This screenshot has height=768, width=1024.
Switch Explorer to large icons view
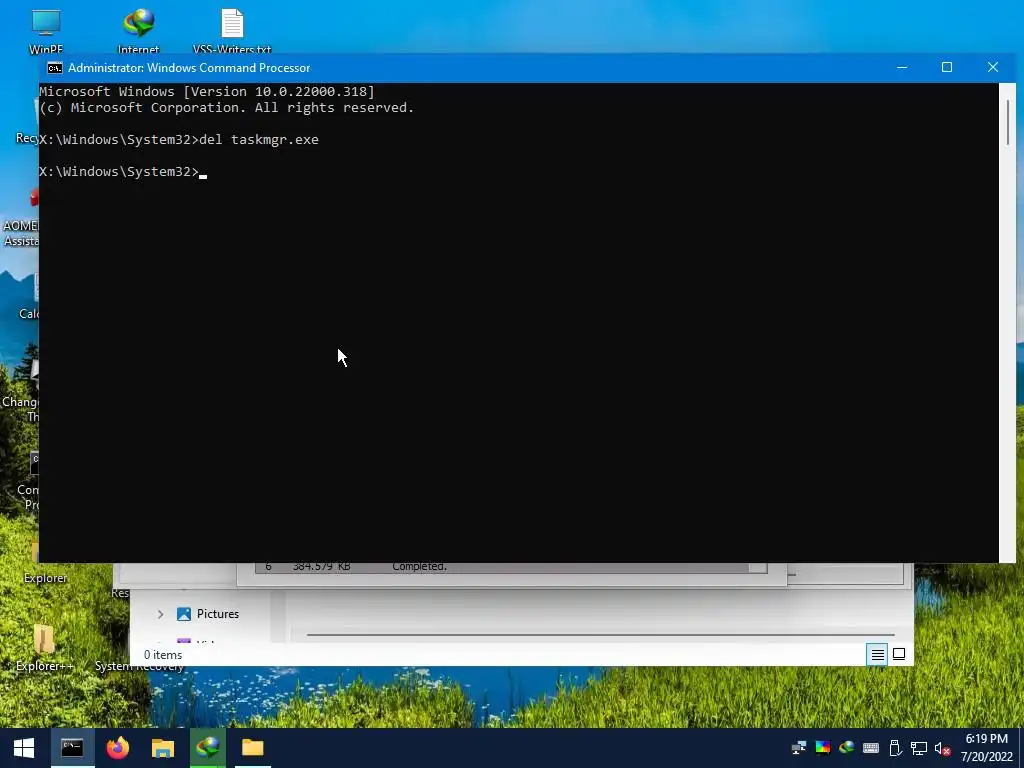pyautogui.click(x=899, y=654)
